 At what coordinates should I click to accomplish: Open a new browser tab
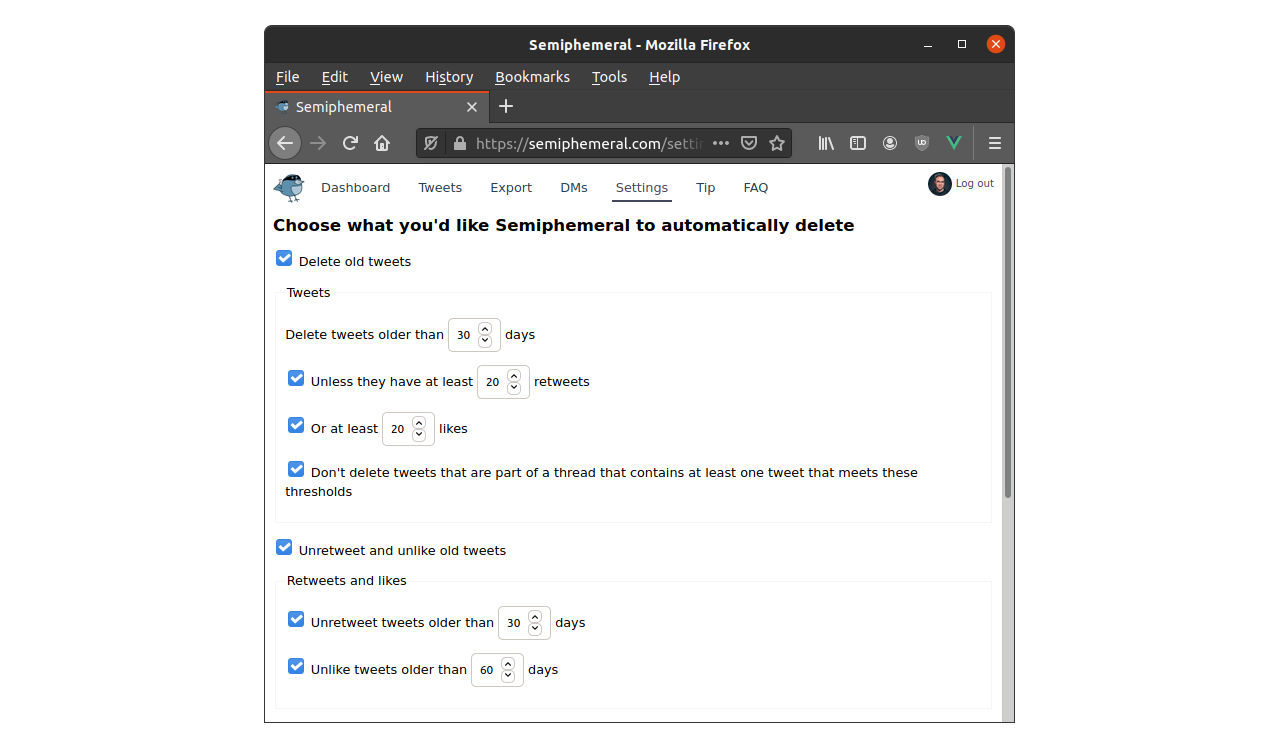pos(506,106)
